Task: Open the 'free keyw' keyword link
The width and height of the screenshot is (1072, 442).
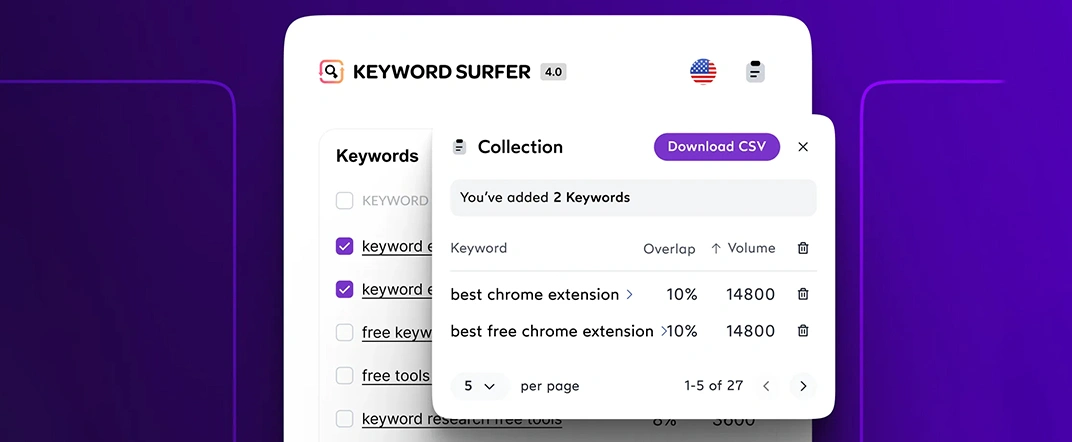Action: coord(397,333)
